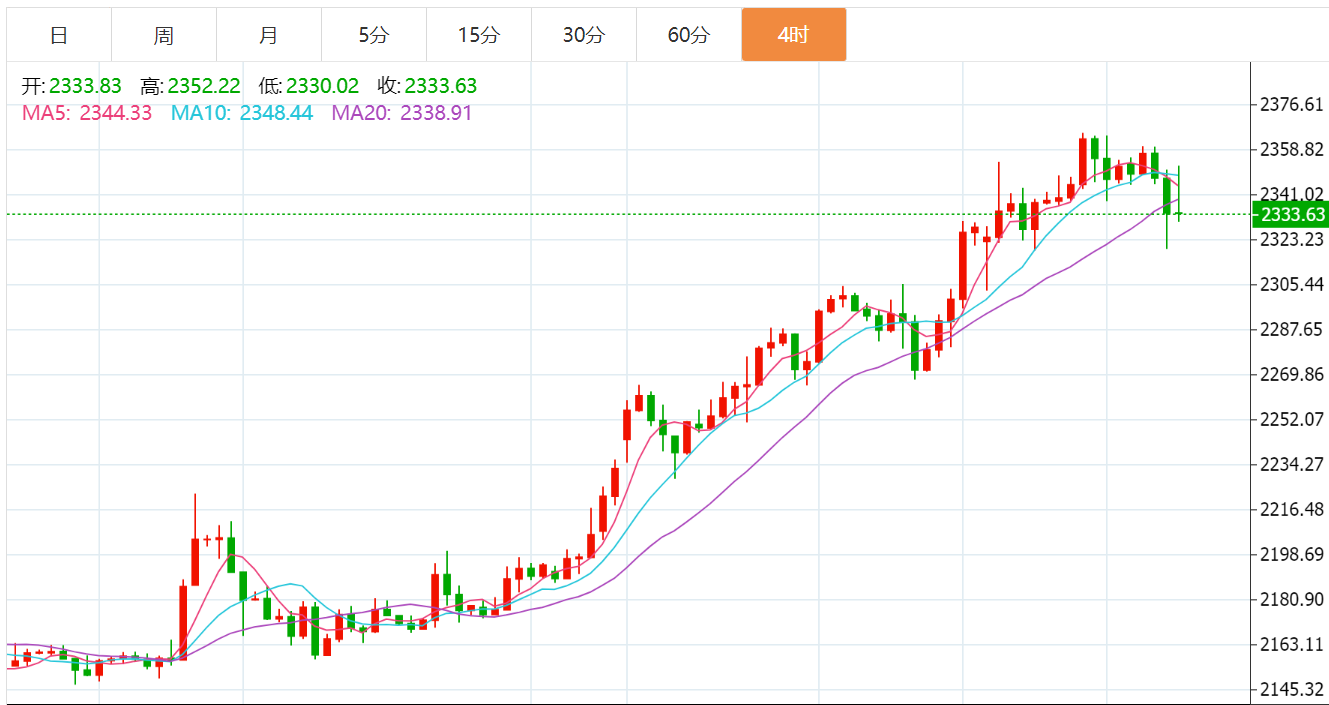1329x705 pixels.
Task: Click the 2145.32 price axis label
Action: pos(1292,690)
